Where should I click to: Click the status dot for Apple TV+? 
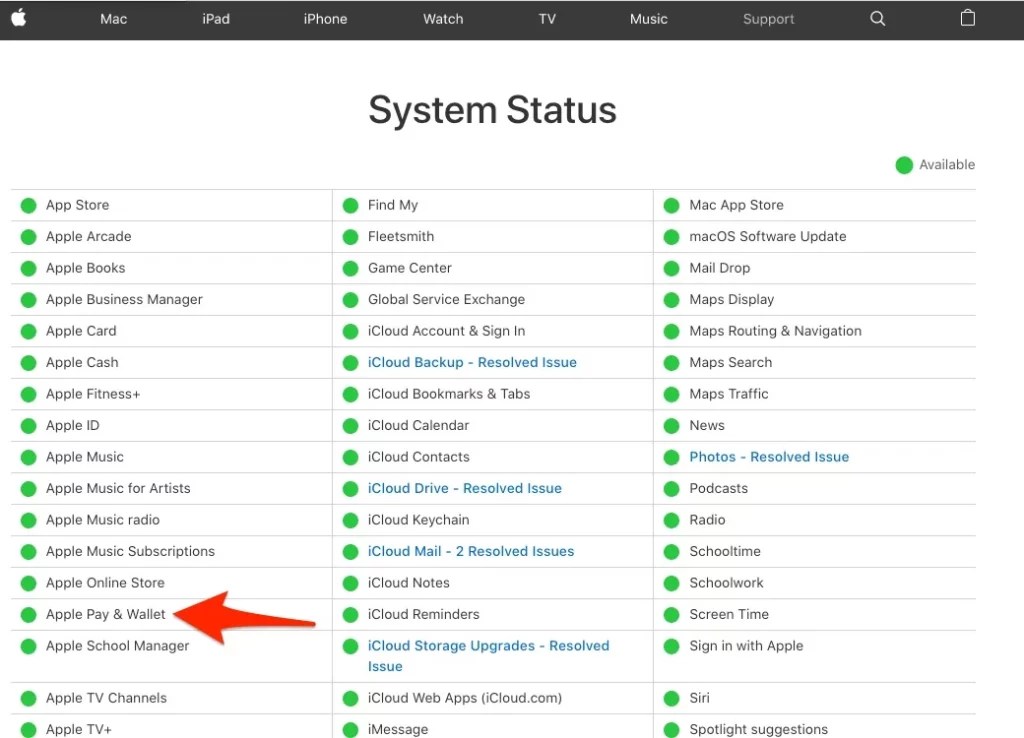tap(28, 730)
